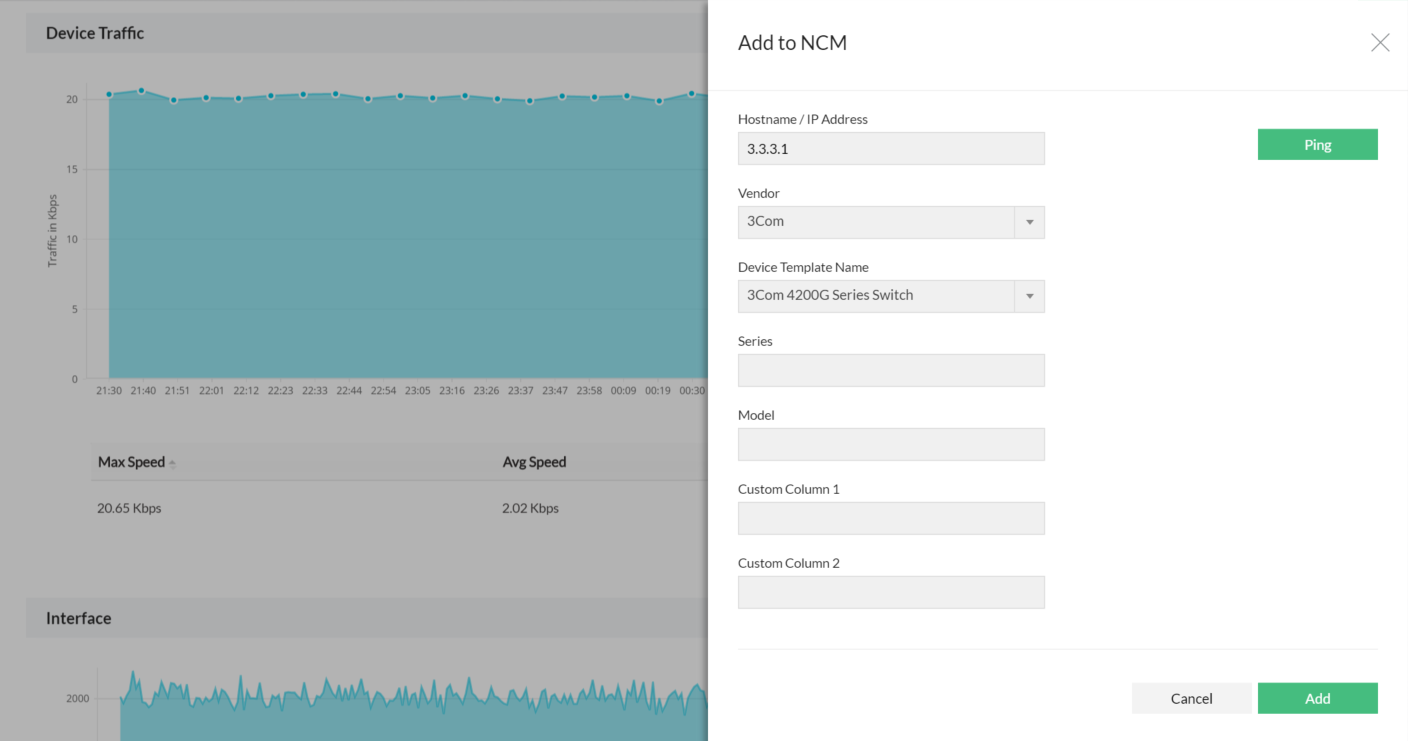
Task: Click into the Series text field
Action: pyautogui.click(x=891, y=370)
